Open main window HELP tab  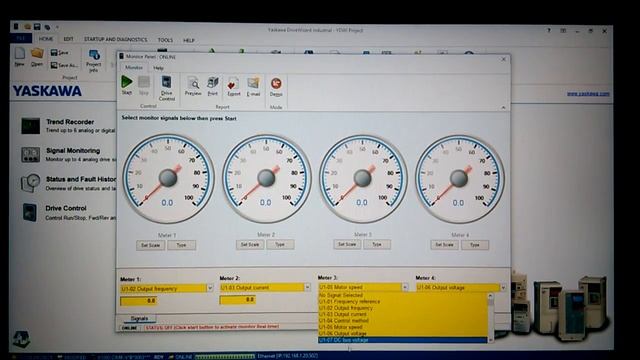click(189, 40)
